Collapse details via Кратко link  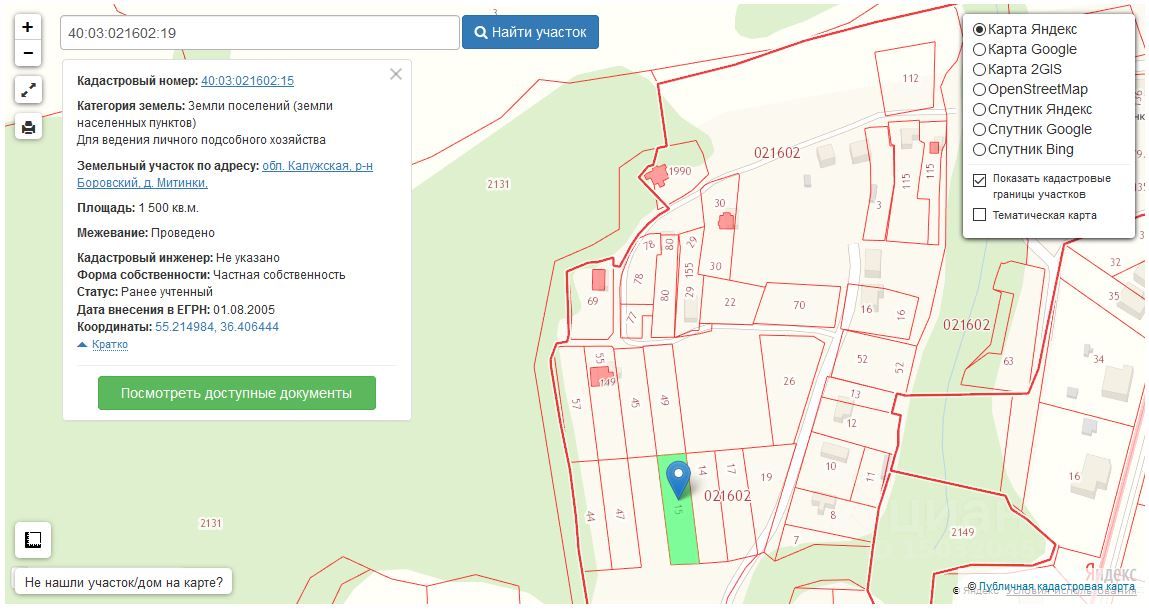110,345
